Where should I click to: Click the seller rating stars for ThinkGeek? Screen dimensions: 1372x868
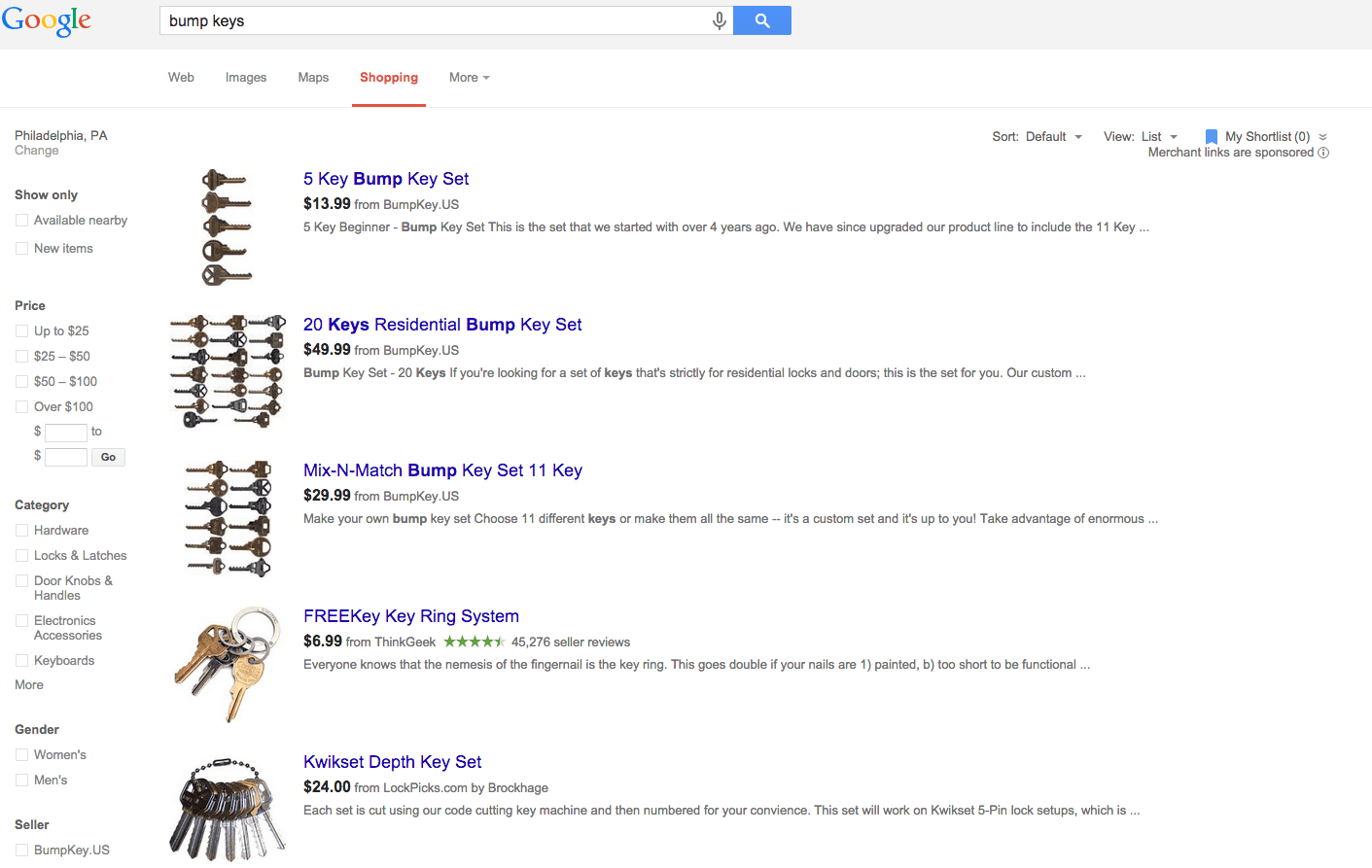click(474, 642)
